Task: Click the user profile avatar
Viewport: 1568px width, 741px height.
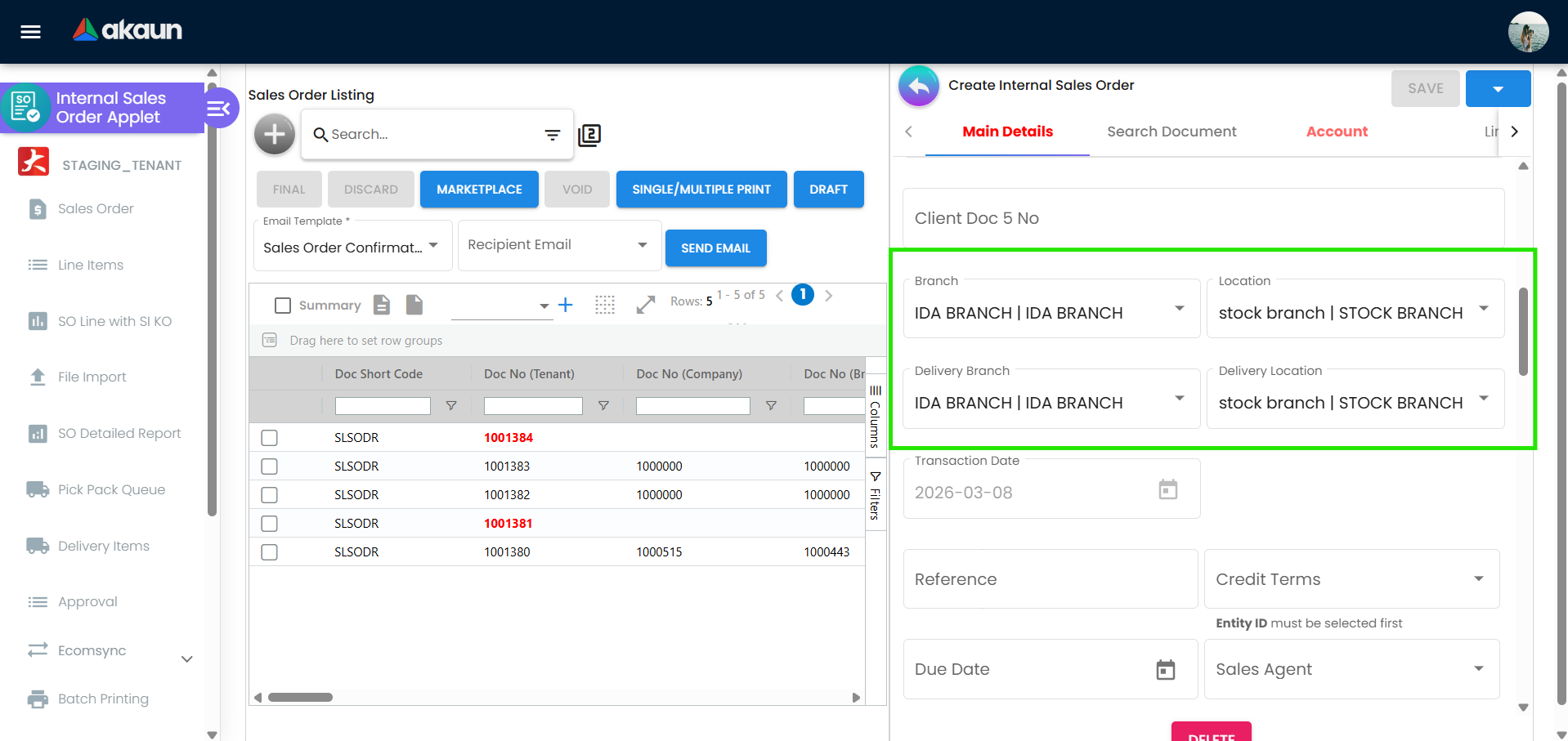Action: point(1528,33)
